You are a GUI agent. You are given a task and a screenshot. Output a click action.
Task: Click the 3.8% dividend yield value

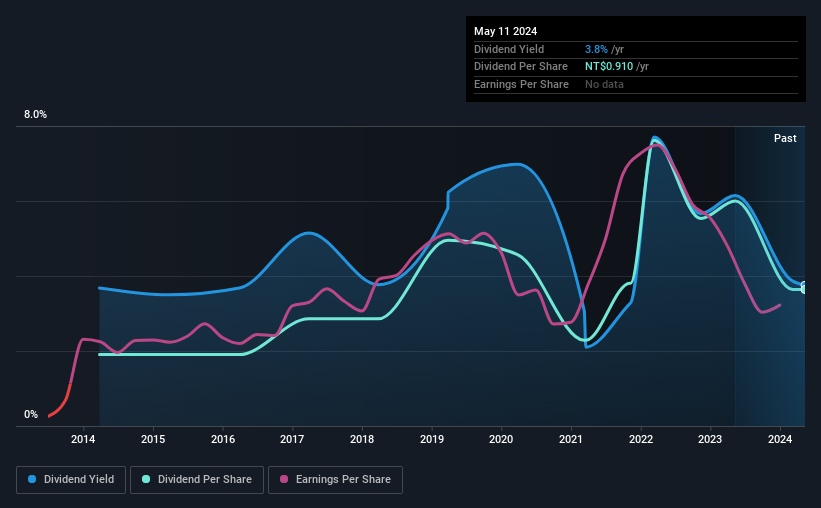click(596, 49)
